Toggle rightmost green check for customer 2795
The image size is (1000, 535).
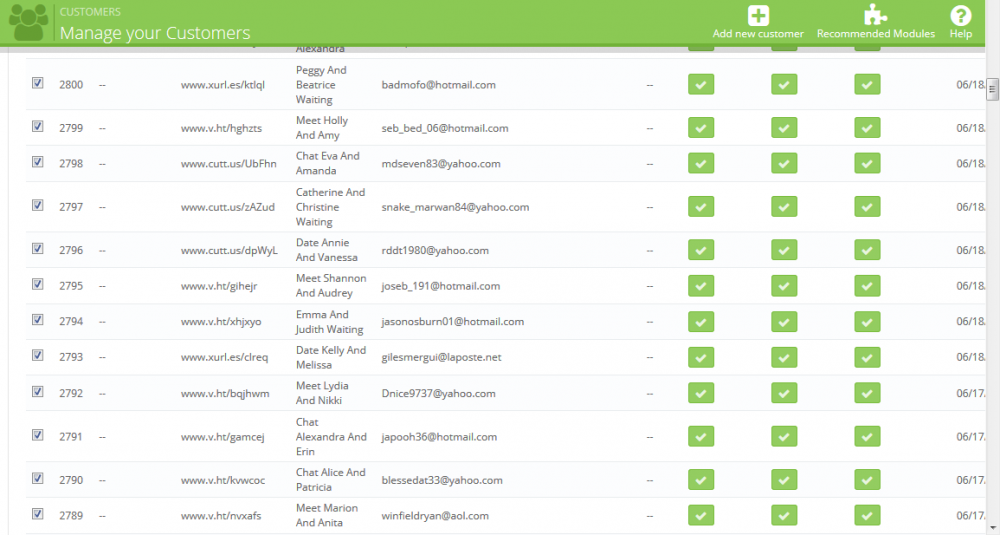click(x=867, y=286)
